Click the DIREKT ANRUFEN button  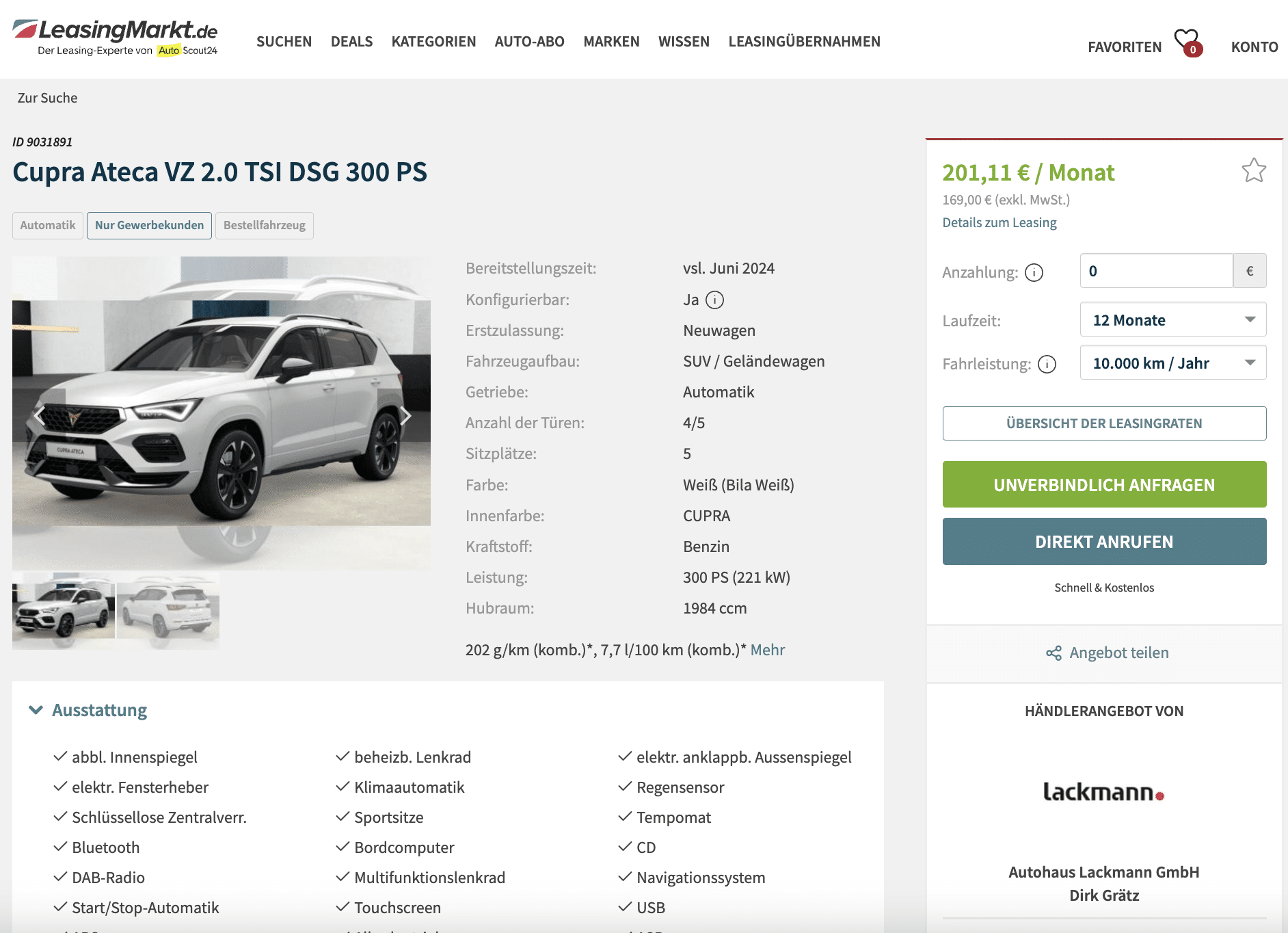tap(1104, 541)
